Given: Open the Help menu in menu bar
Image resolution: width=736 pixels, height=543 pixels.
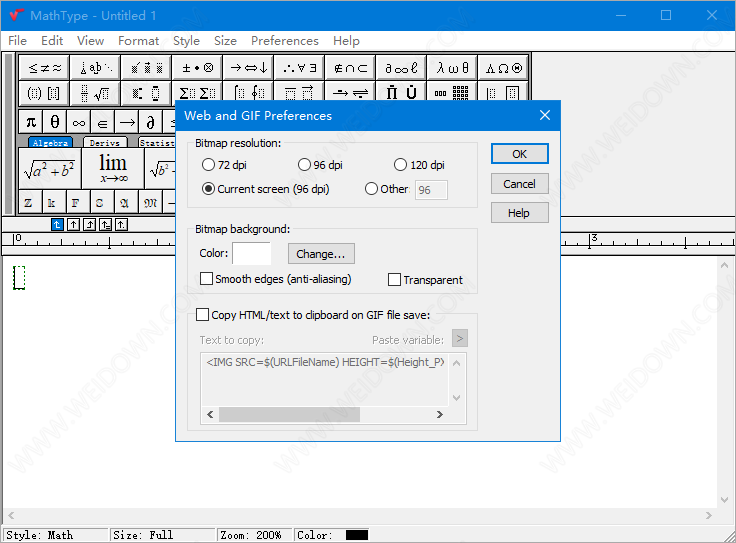Looking at the screenshot, I should (346, 41).
